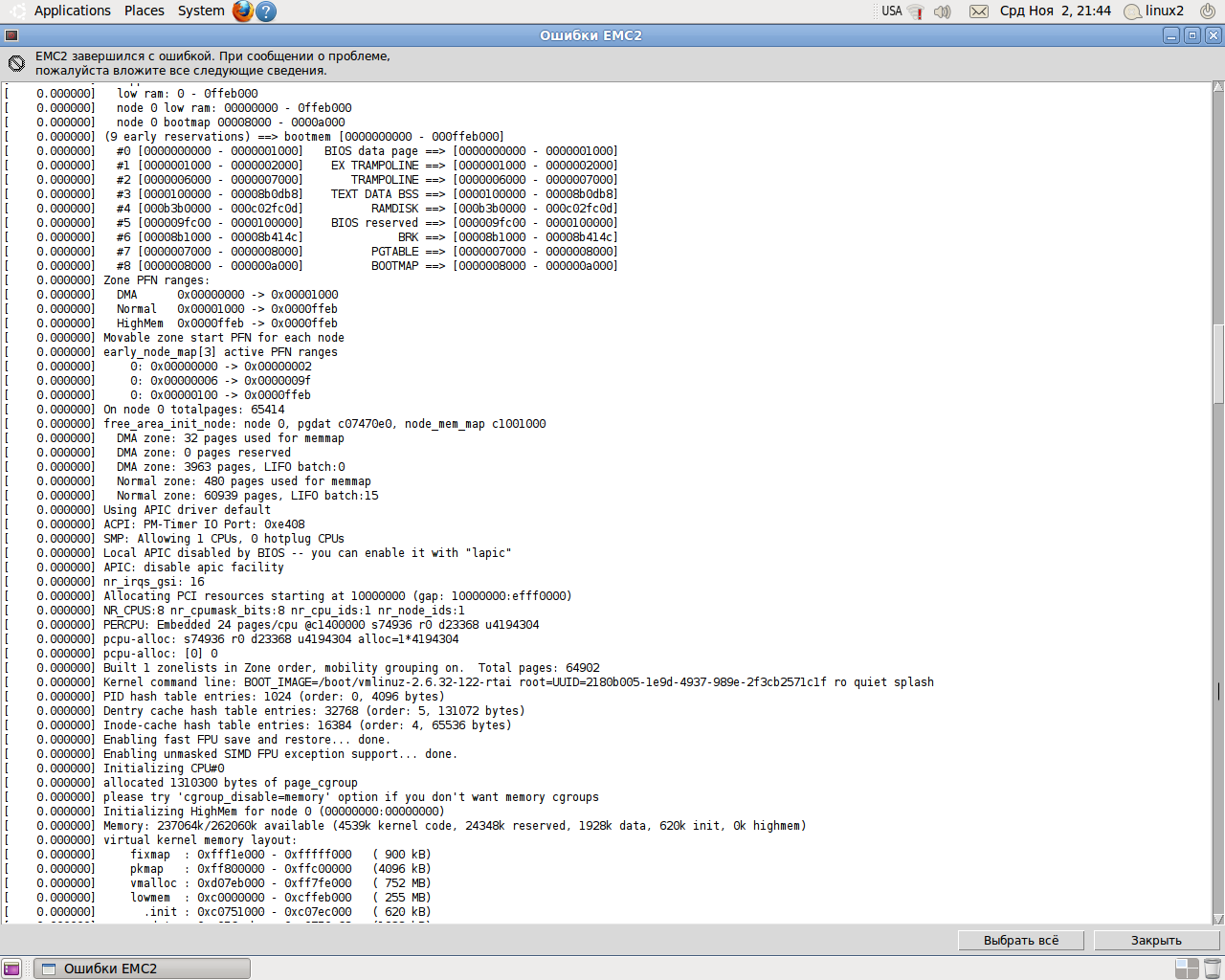Click the error prohibition icon beside the message
Image resolution: width=1225 pixels, height=980 pixels.
(x=16, y=63)
